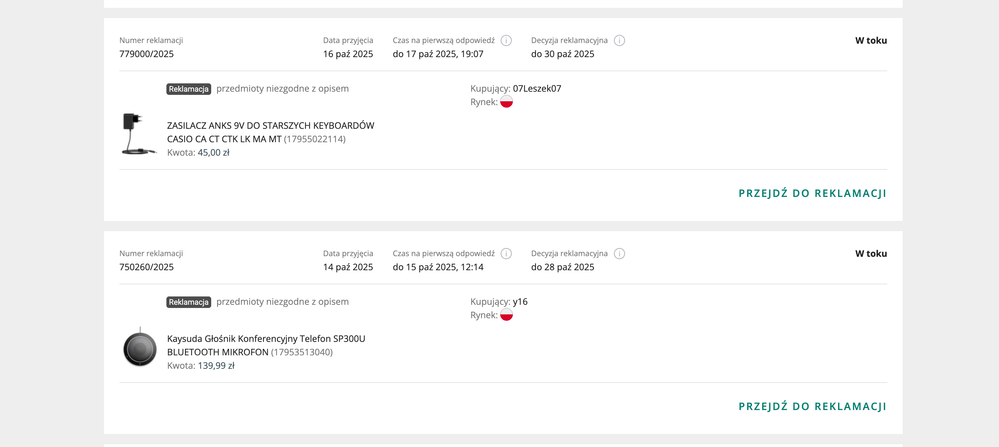This screenshot has height=447, width=999.
Task: Select complaint number 779000/2025
Action: coord(146,54)
